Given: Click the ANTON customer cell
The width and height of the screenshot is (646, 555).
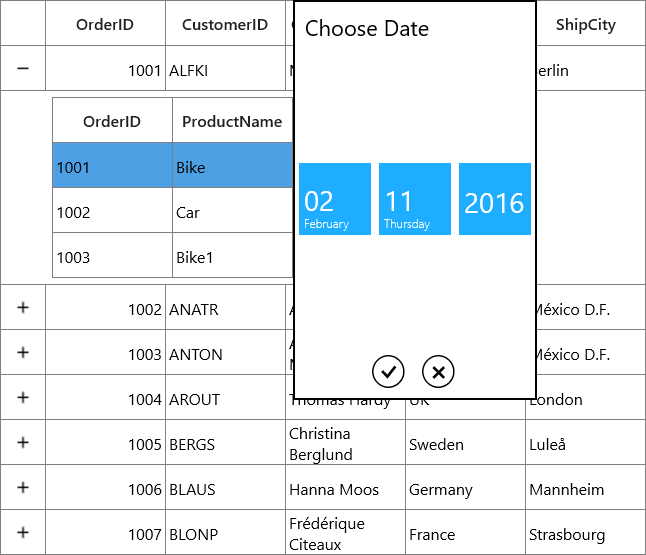Looking at the screenshot, I should (x=225, y=352).
